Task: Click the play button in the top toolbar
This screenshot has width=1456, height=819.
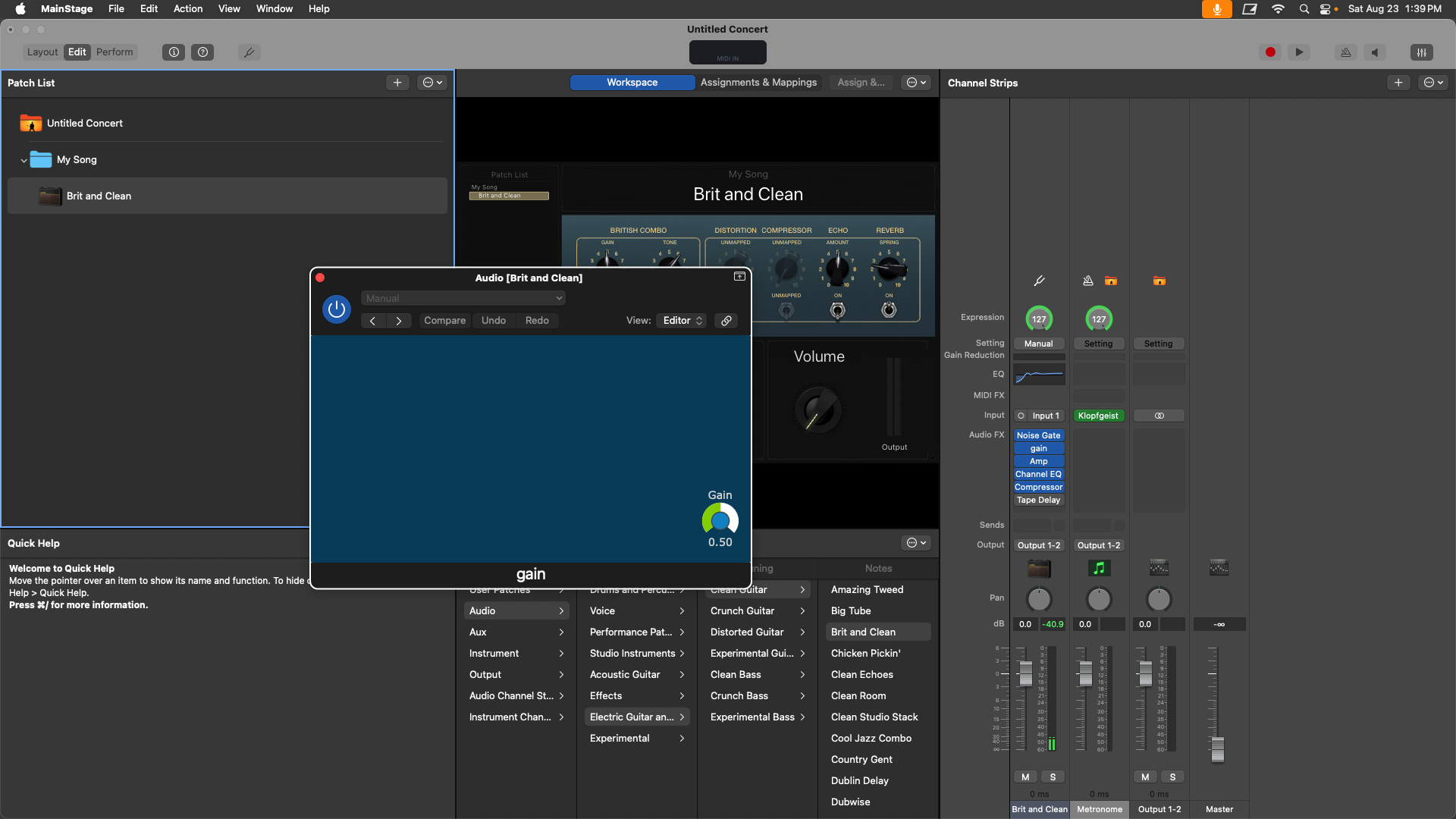Action: pos(1299,52)
